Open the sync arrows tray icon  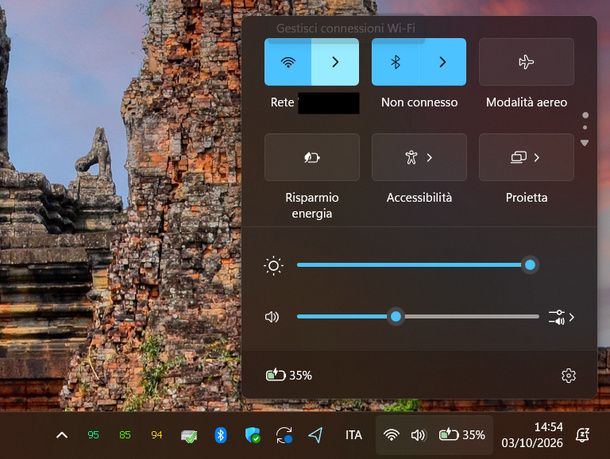click(x=284, y=435)
